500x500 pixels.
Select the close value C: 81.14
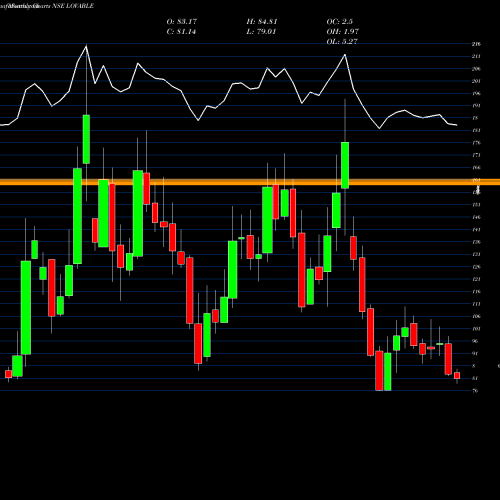tap(181, 32)
